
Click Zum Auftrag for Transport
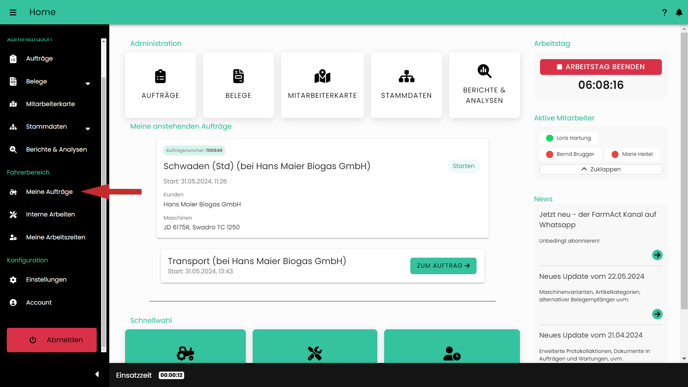coord(443,265)
